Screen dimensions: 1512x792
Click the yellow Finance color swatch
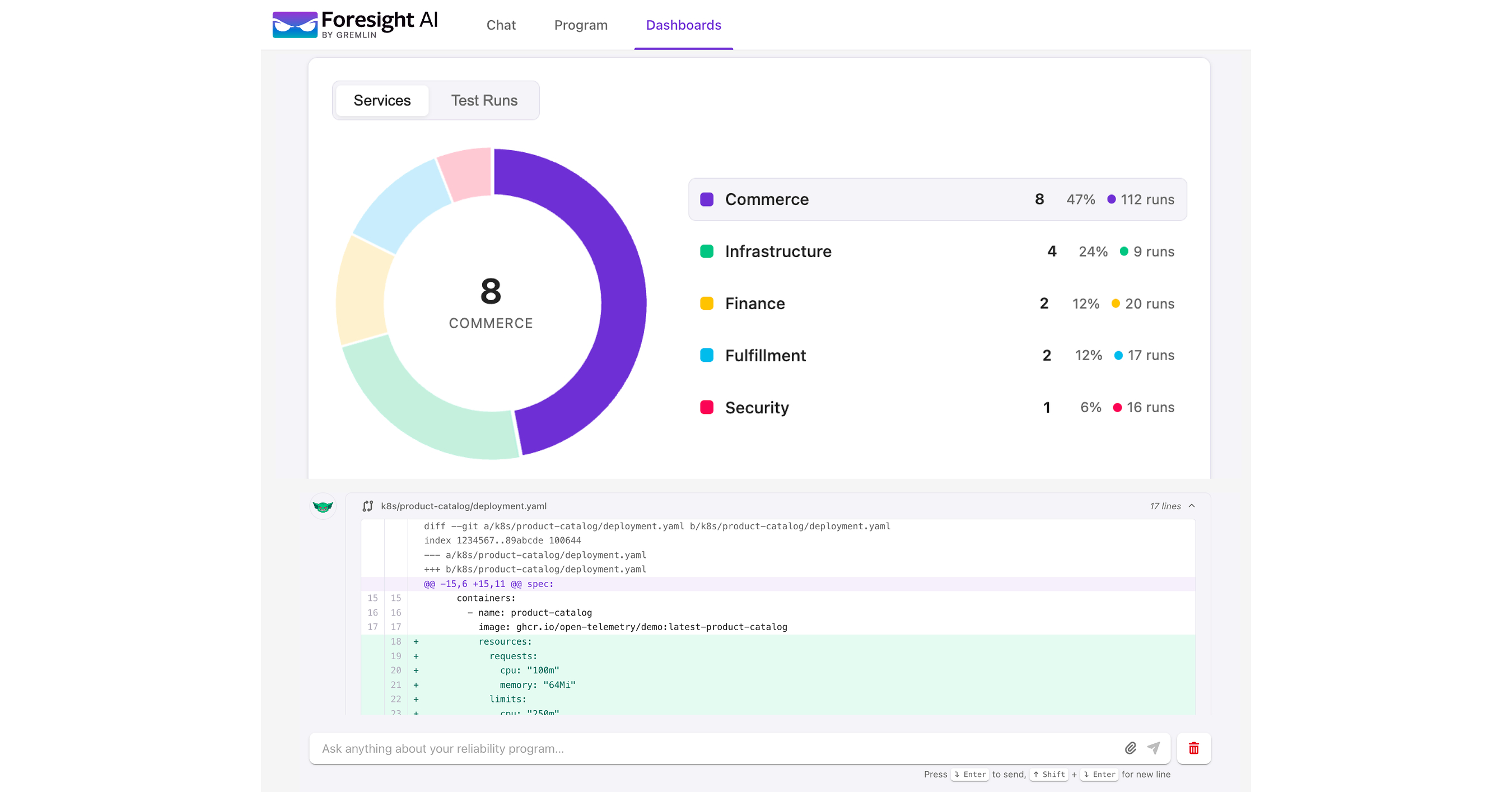(707, 304)
